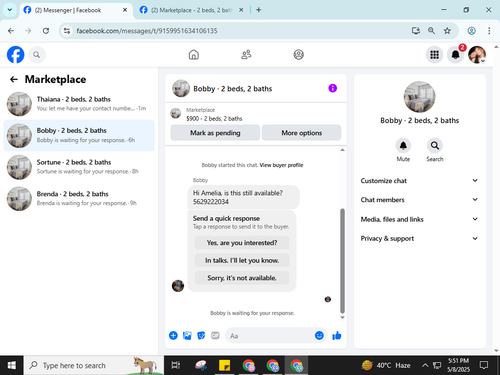Open Thaiana's 2 beds, 2 baths conversation

pos(79,104)
